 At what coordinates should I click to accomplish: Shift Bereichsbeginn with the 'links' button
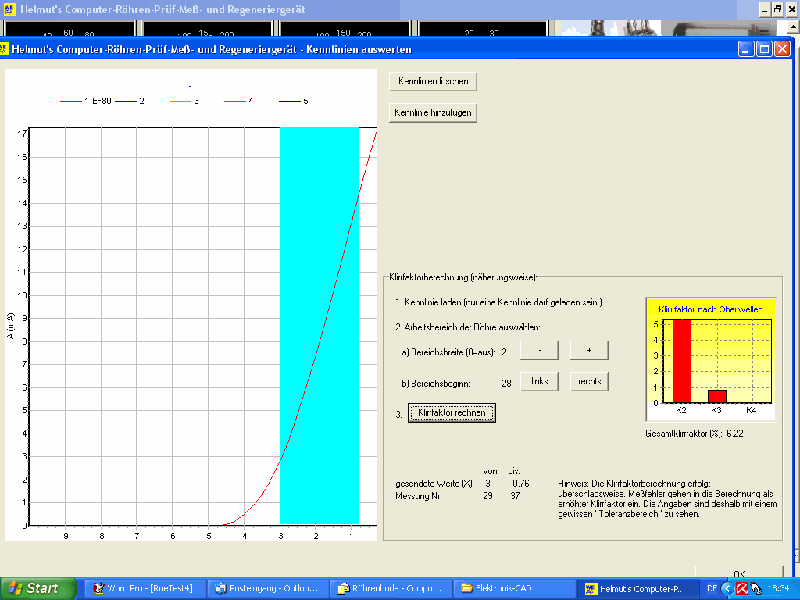click(539, 382)
